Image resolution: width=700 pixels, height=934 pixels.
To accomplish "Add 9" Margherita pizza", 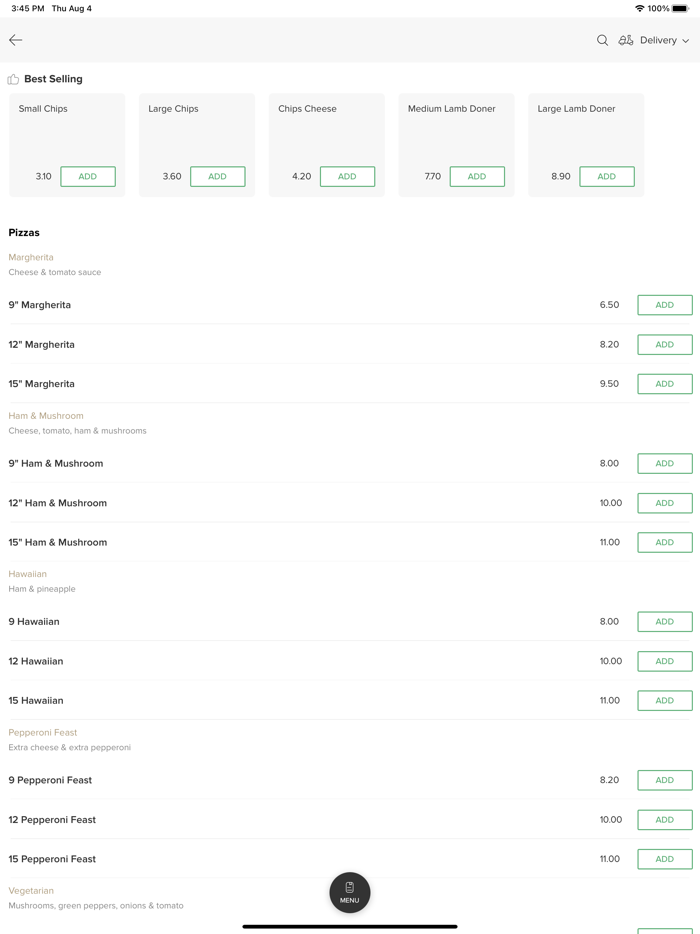I will (665, 305).
